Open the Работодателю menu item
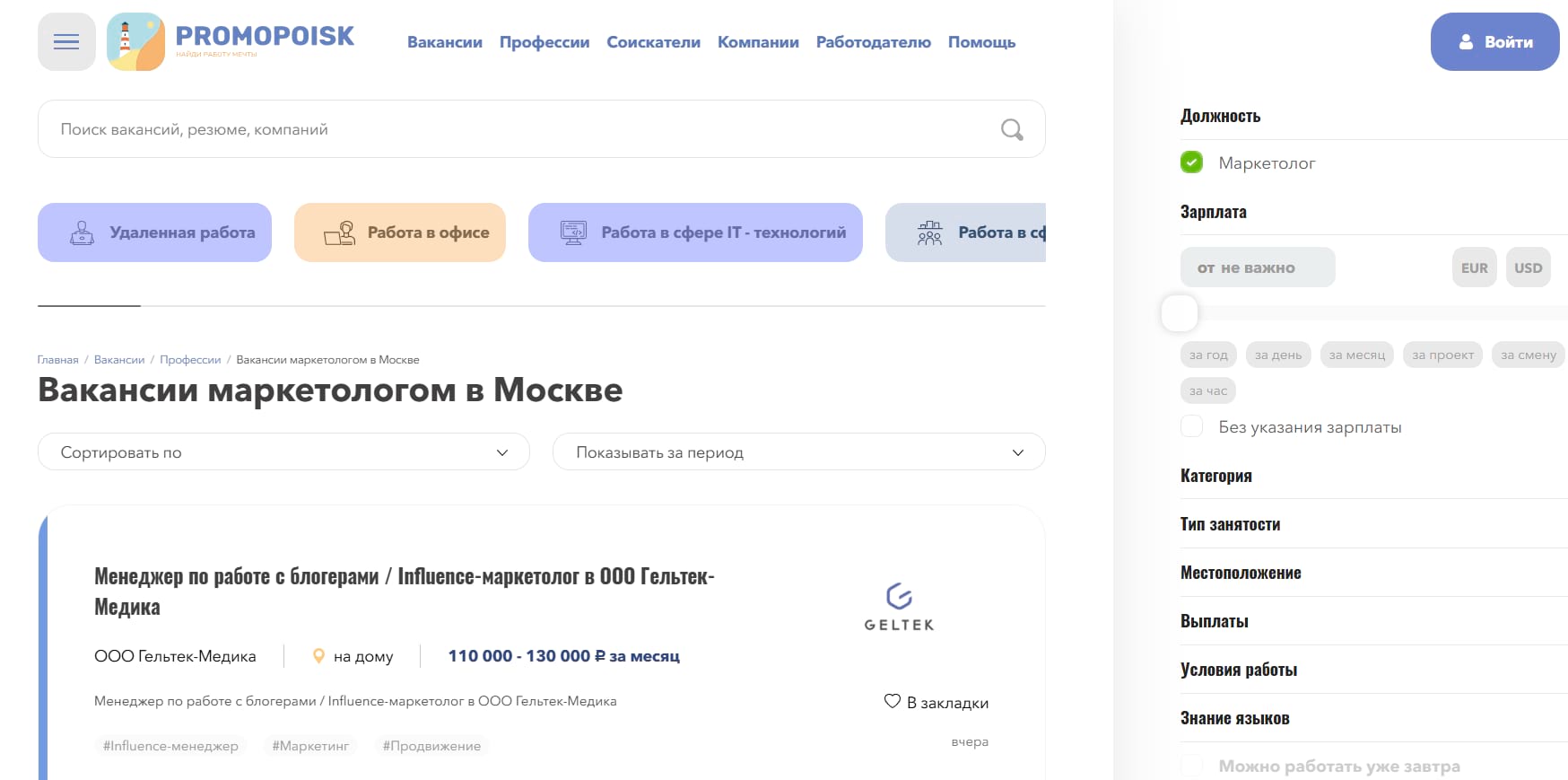 point(873,42)
